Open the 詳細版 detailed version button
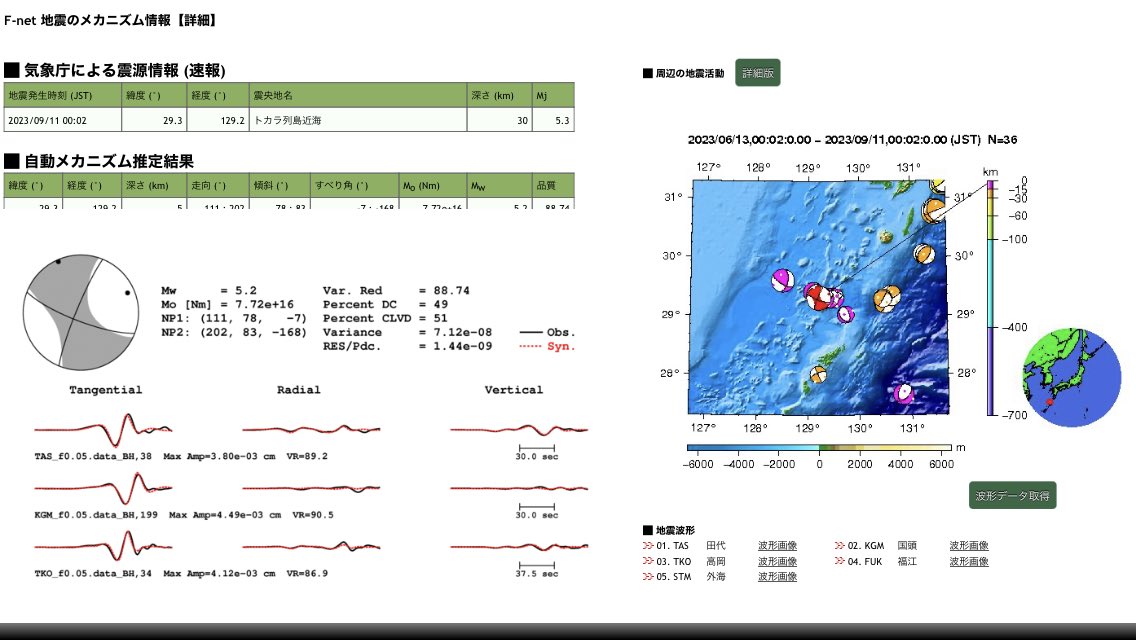 (x=758, y=72)
